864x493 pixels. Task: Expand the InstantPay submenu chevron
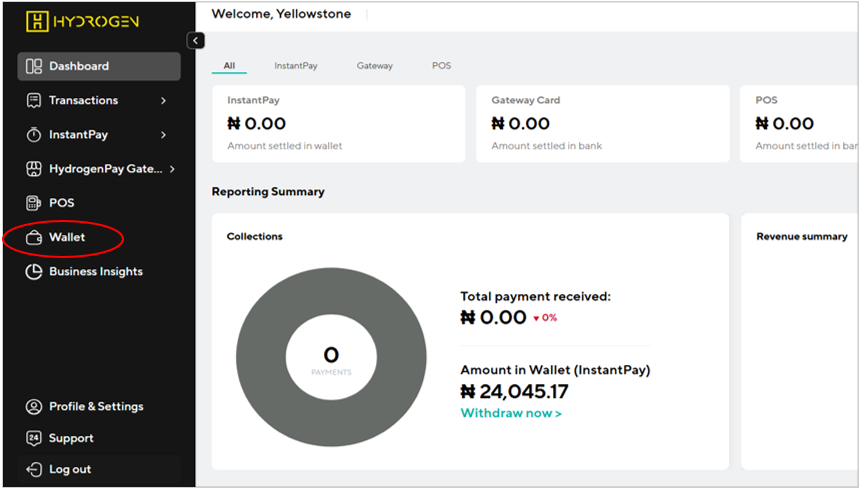[163, 135]
